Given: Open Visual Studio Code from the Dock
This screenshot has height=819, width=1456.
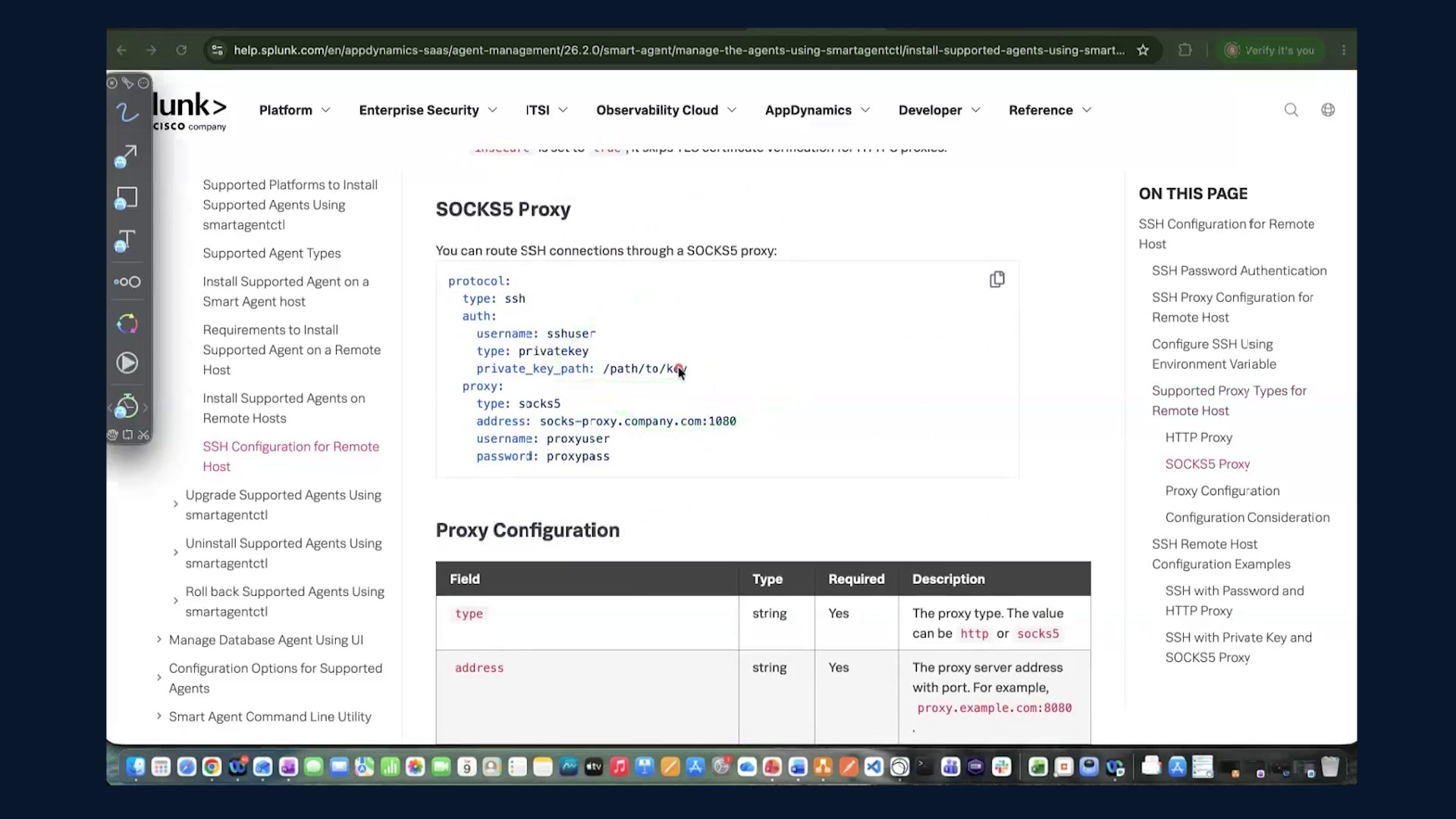Looking at the screenshot, I should pos(874,767).
